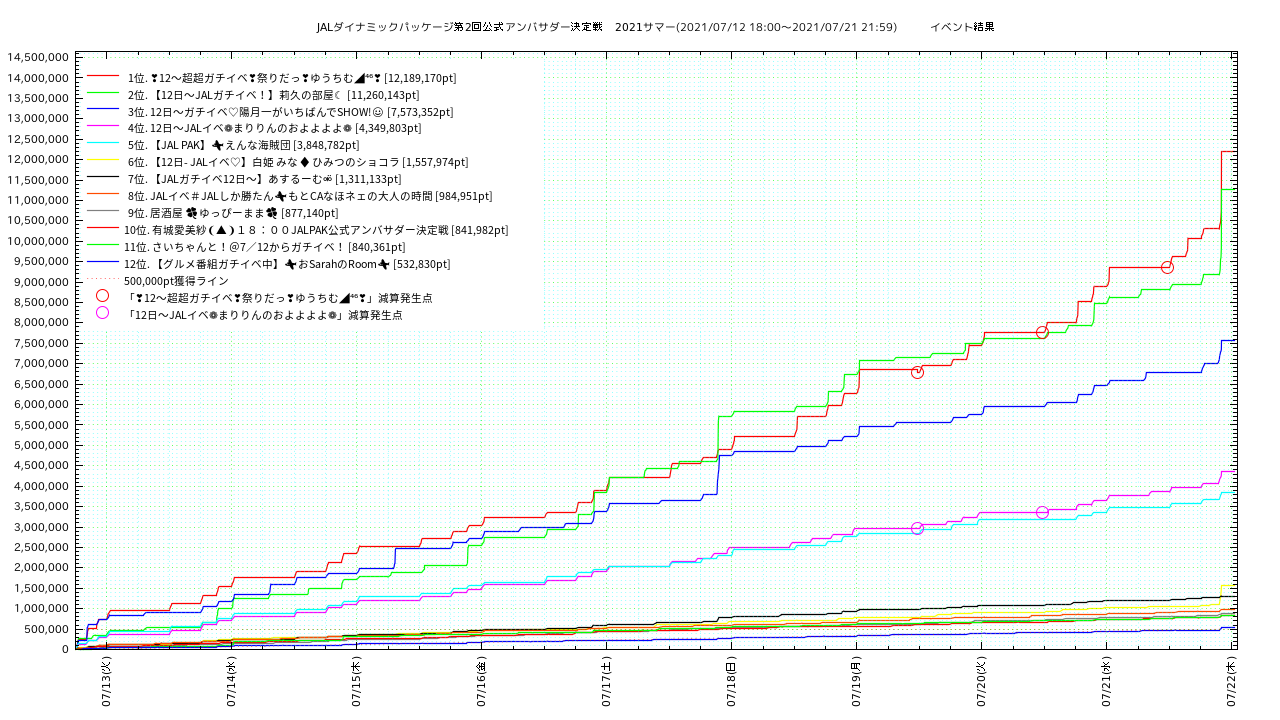Click the green line sample for 2位
The image size is (1280, 720).
click(x=103, y=94)
